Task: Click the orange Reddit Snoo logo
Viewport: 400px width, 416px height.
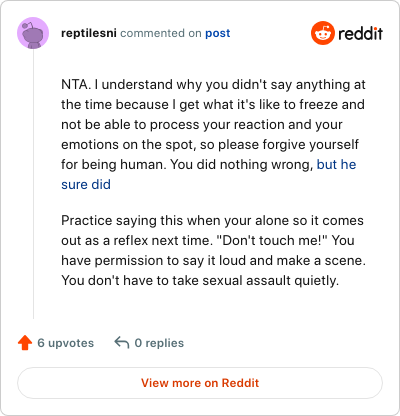Action: (322, 33)
